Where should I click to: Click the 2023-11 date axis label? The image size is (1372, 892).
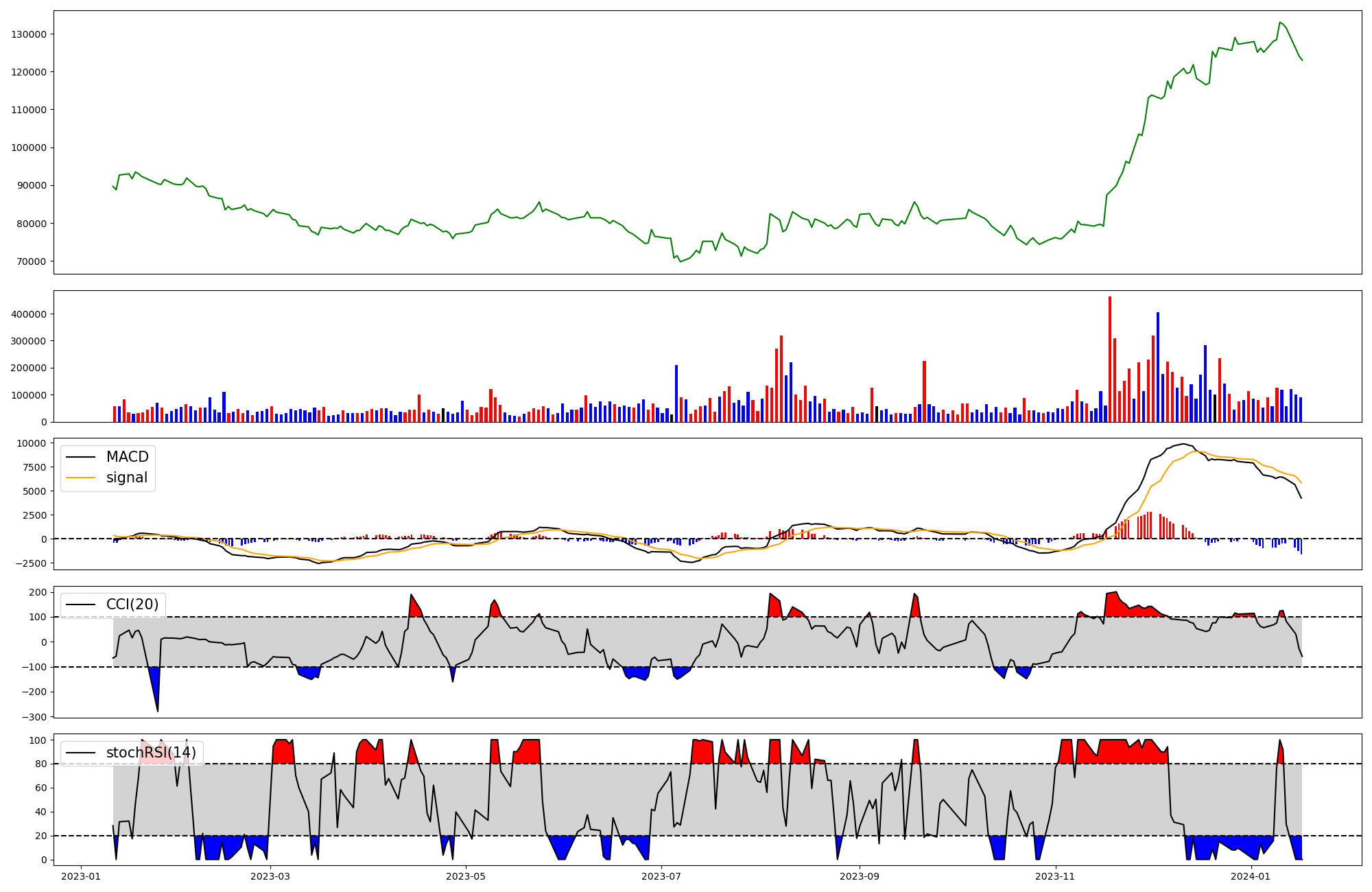1055,876
